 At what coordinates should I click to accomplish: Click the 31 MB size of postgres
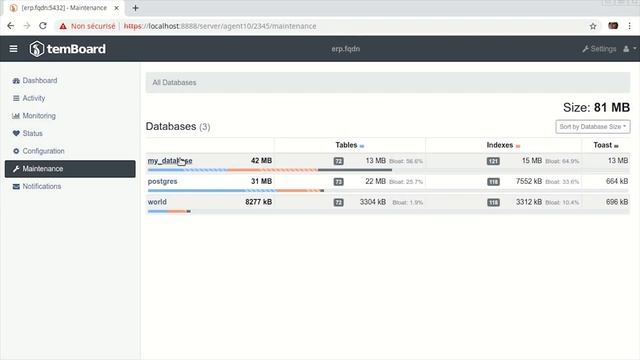(261, 181)
